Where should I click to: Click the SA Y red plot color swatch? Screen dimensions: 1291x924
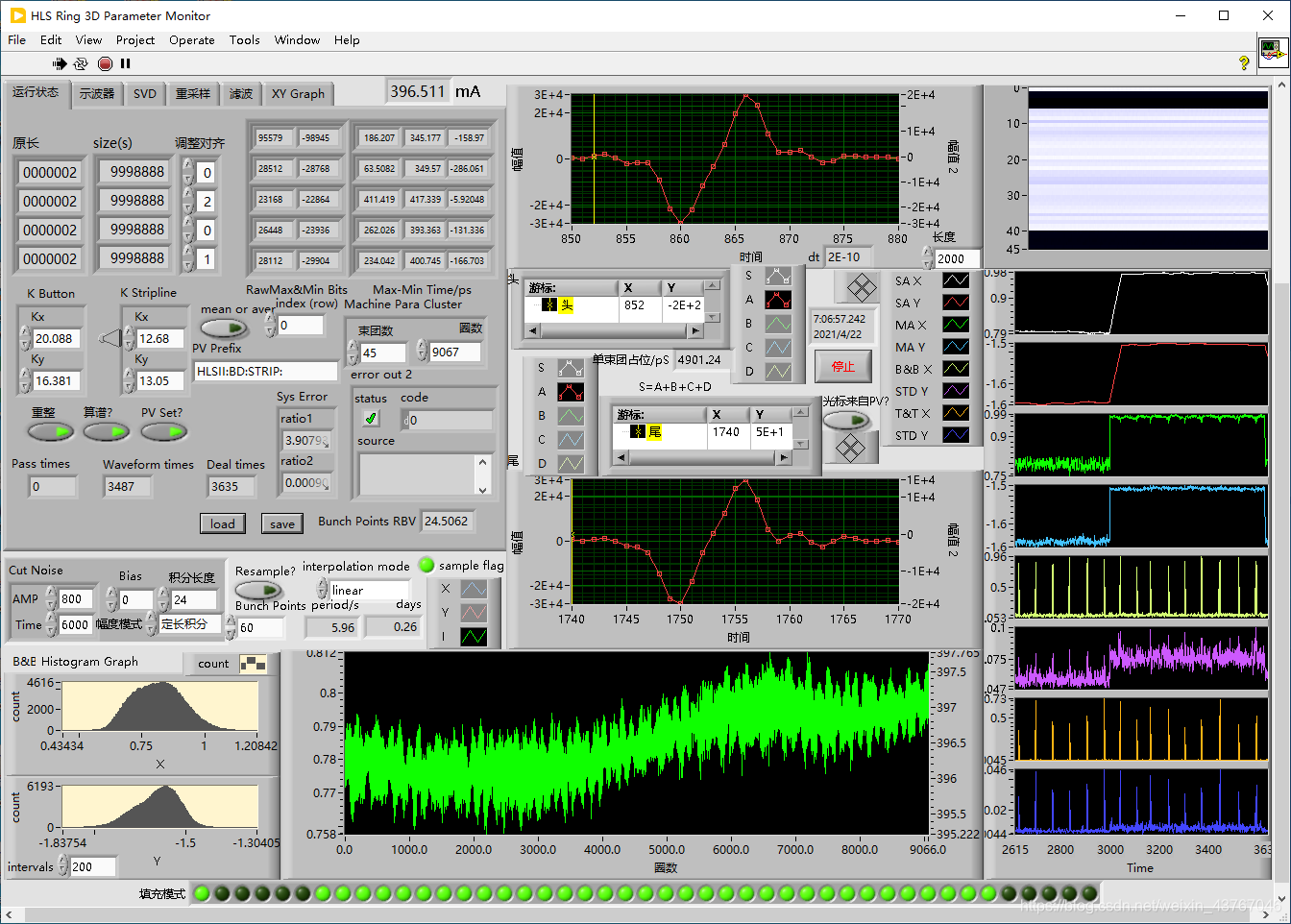[955, 303]
